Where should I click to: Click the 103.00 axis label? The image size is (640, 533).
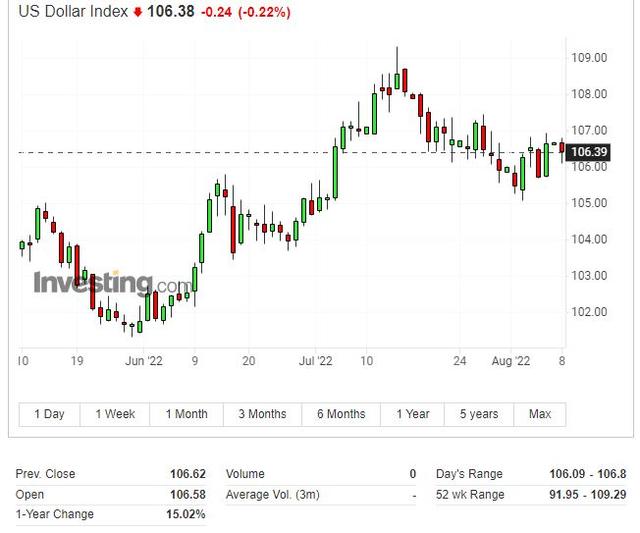point(589,275)
